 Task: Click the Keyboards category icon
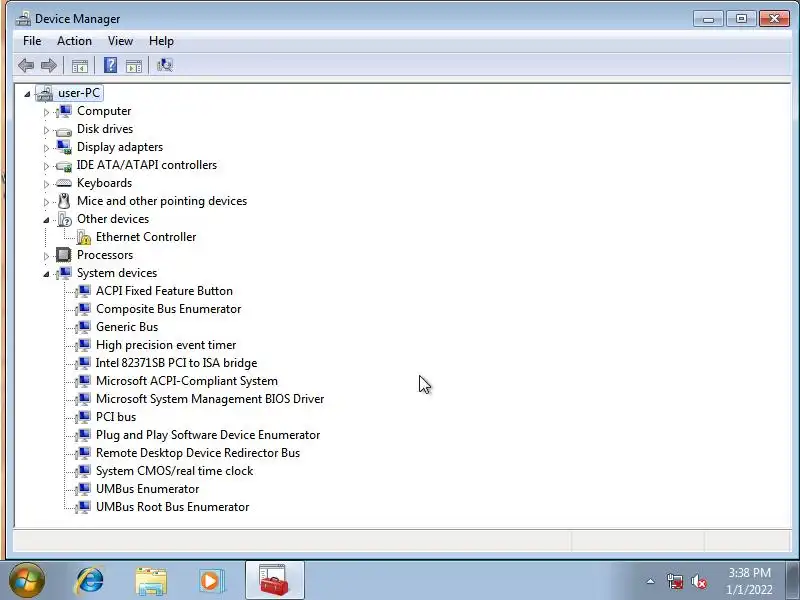[x=64, y=183]
